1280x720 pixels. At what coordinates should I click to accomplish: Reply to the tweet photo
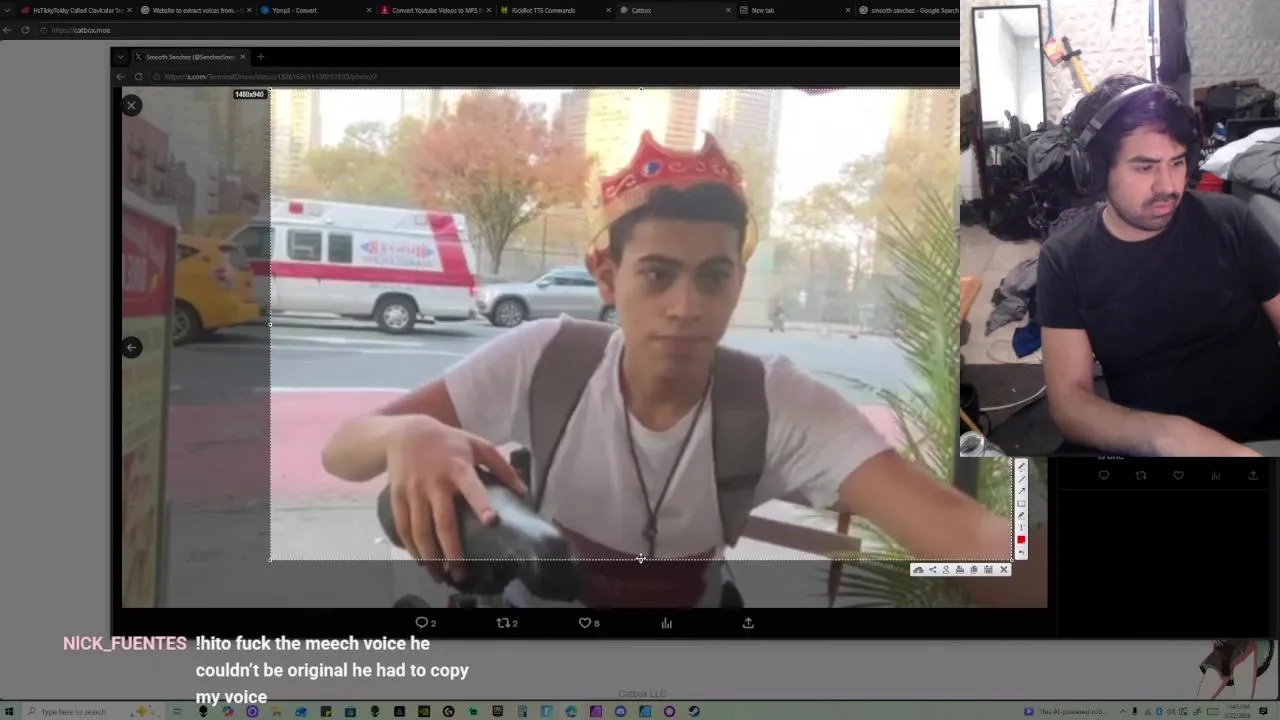426,623
